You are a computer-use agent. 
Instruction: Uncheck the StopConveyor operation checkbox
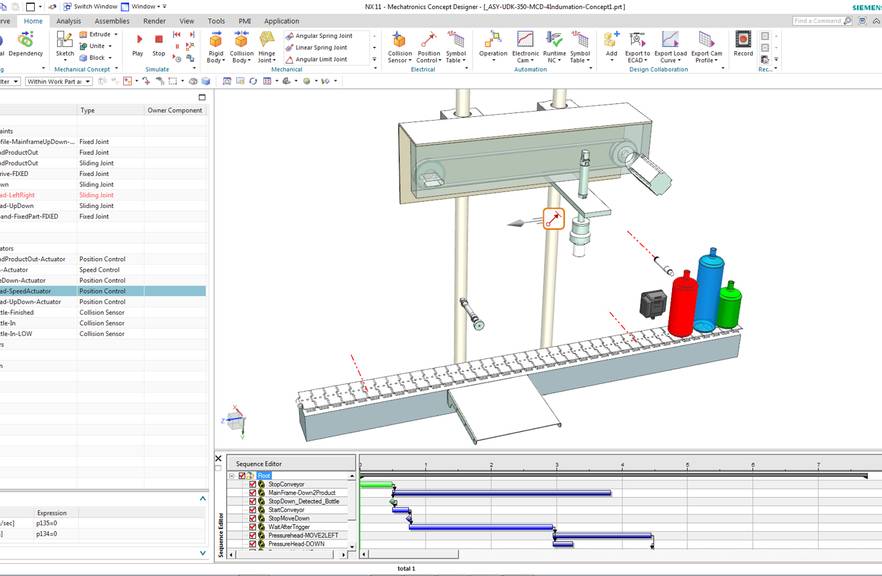pos(253,484)
